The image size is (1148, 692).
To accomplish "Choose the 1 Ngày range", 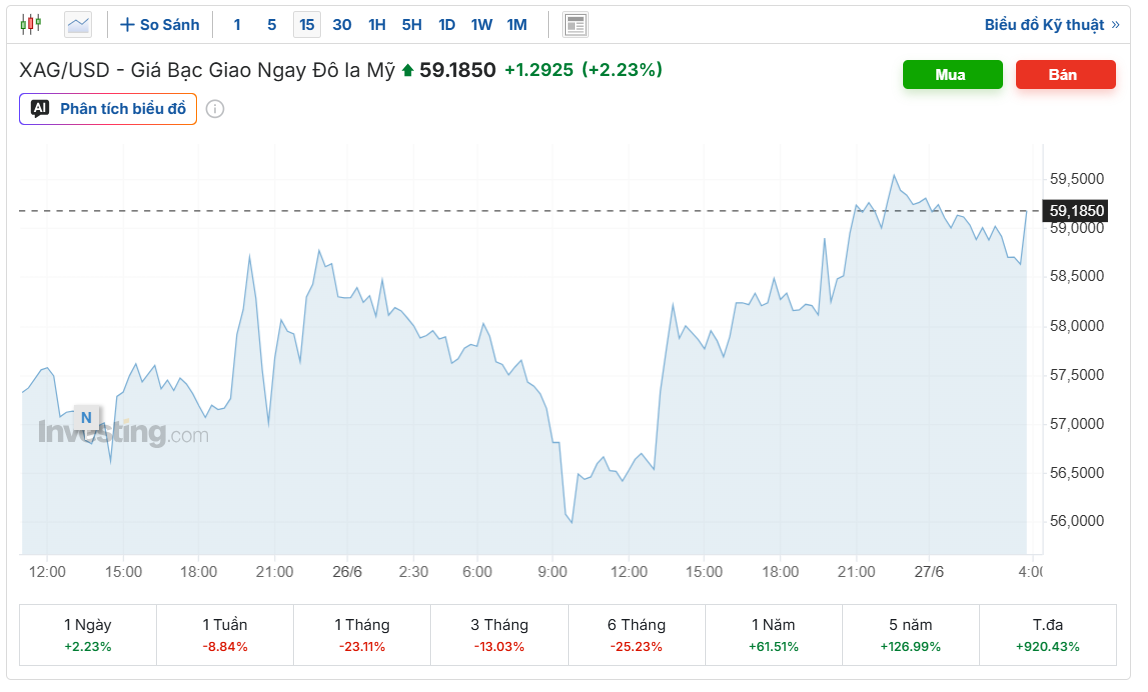I will [x=88, y=635].
